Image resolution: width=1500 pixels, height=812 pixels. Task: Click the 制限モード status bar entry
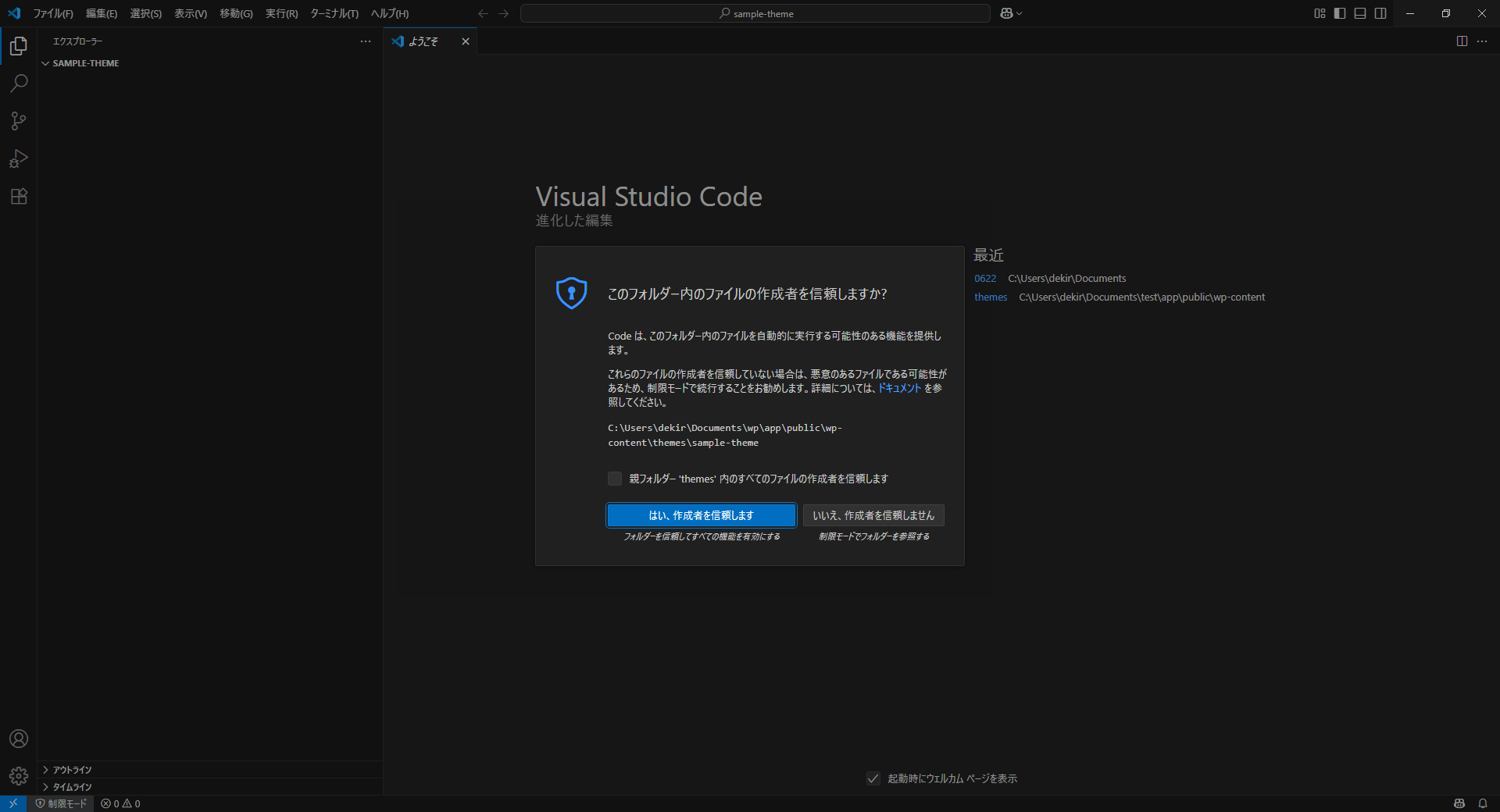pyautogui.click(x=61, y=803)
